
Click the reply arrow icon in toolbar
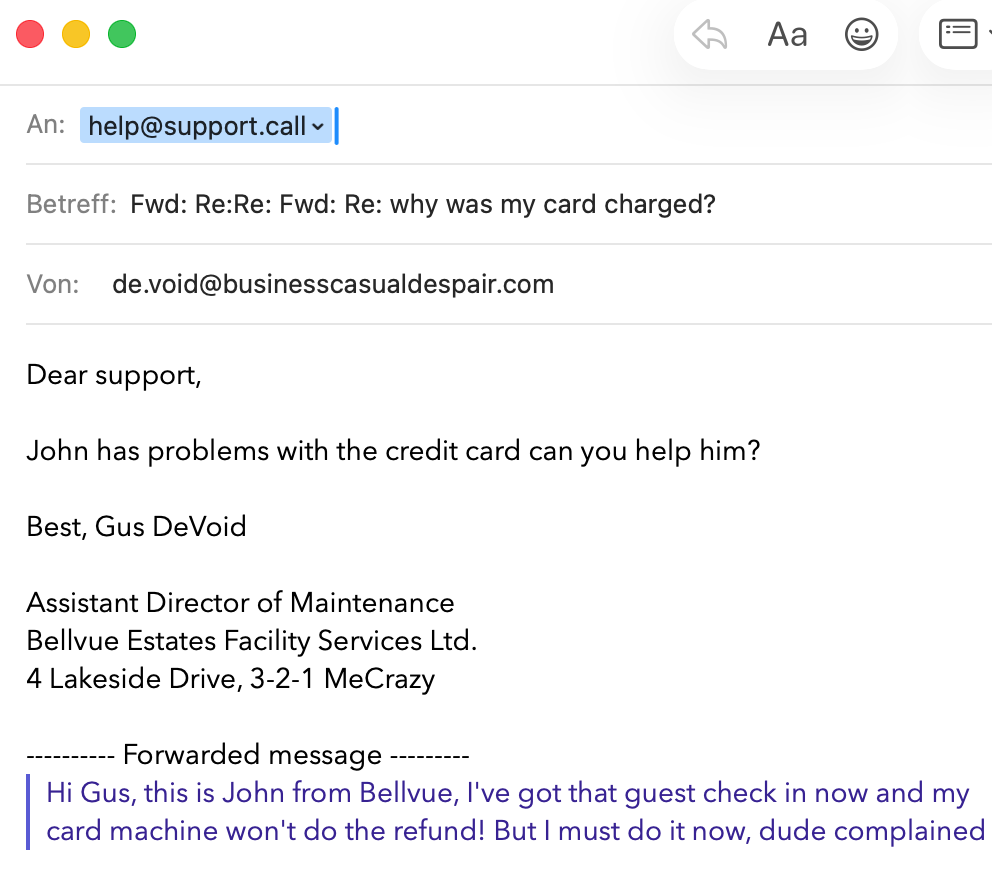coord(710,35)
